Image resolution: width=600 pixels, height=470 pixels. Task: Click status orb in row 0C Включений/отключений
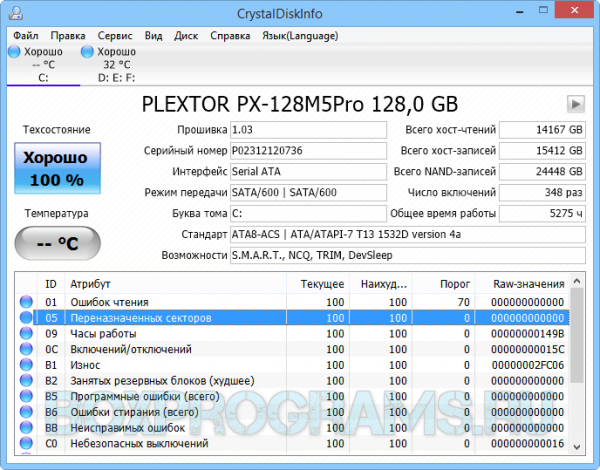click(x=26, y=349)
